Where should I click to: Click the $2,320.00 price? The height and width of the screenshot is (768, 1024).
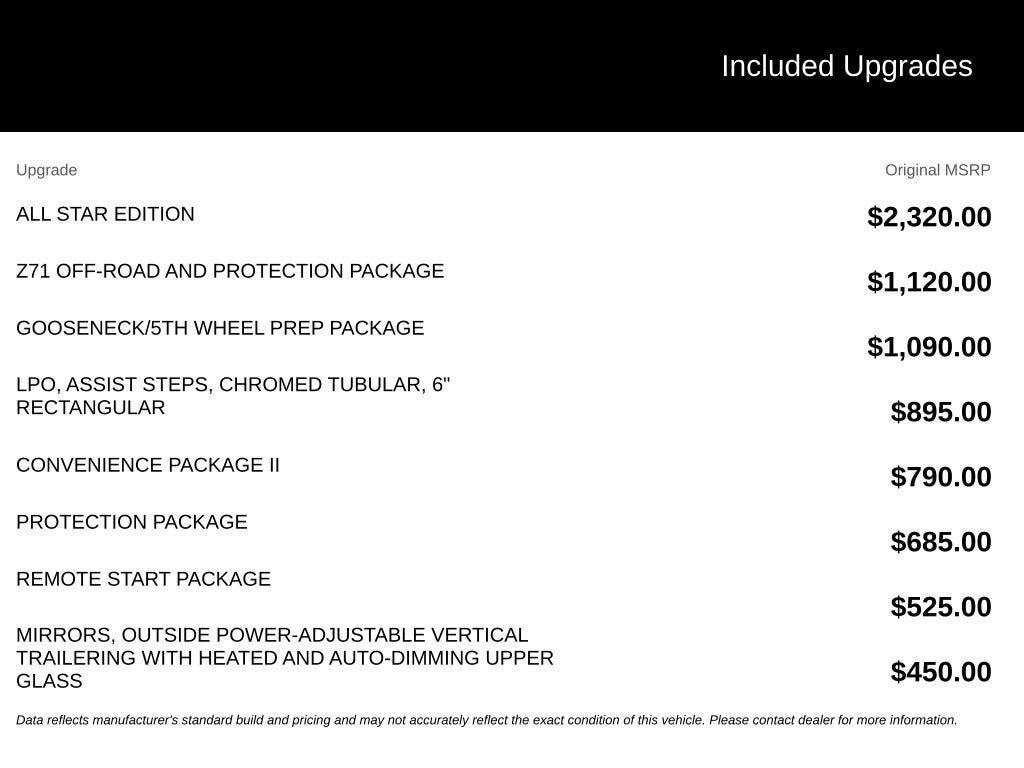pos(929,217)
